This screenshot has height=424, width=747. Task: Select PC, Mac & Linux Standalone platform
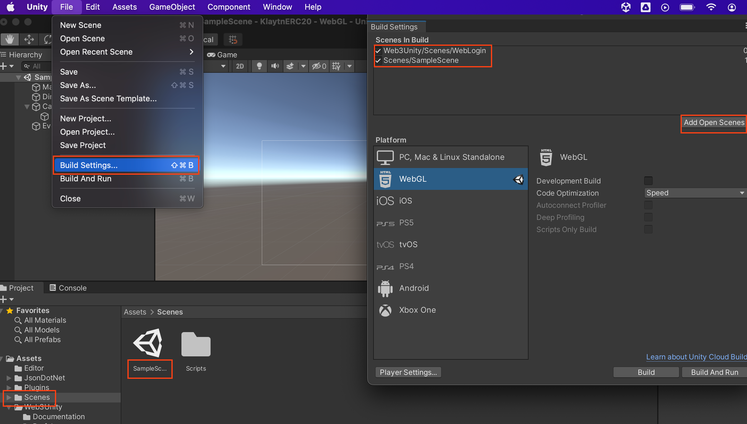click(451, 157)
